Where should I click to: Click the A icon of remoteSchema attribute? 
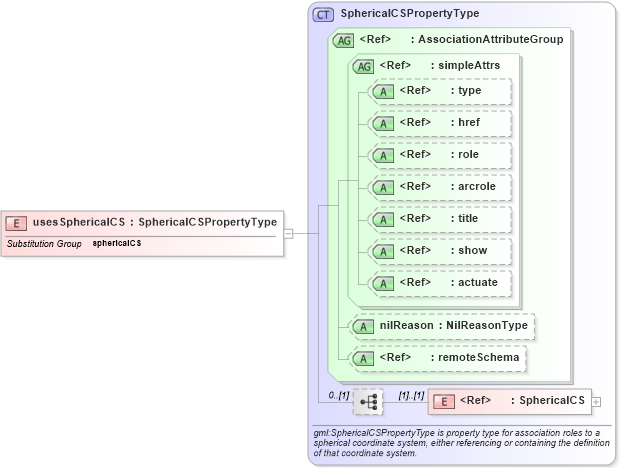363,359
